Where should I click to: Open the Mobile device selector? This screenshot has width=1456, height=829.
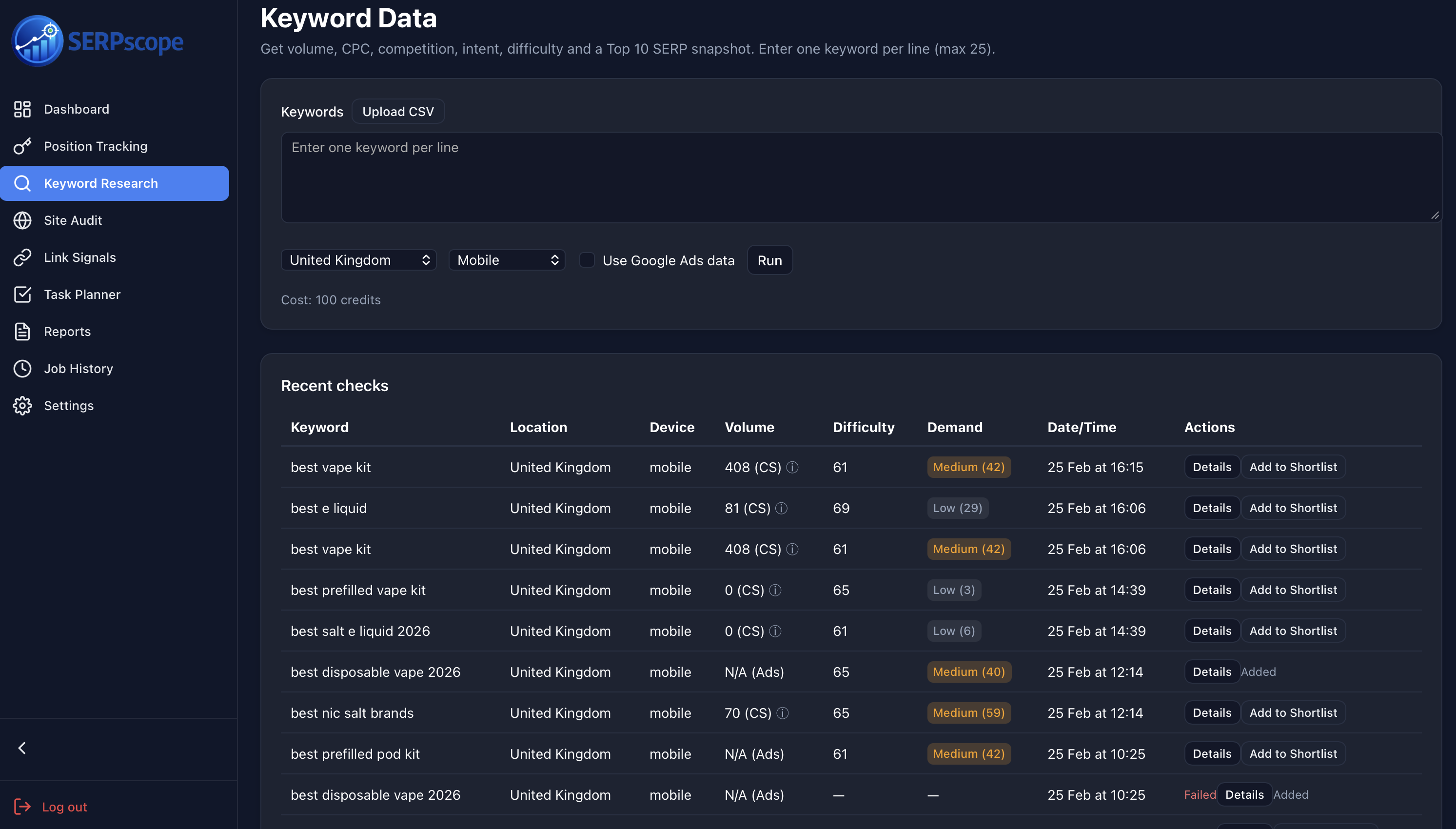pyautogui.click(x=506, y=259)
